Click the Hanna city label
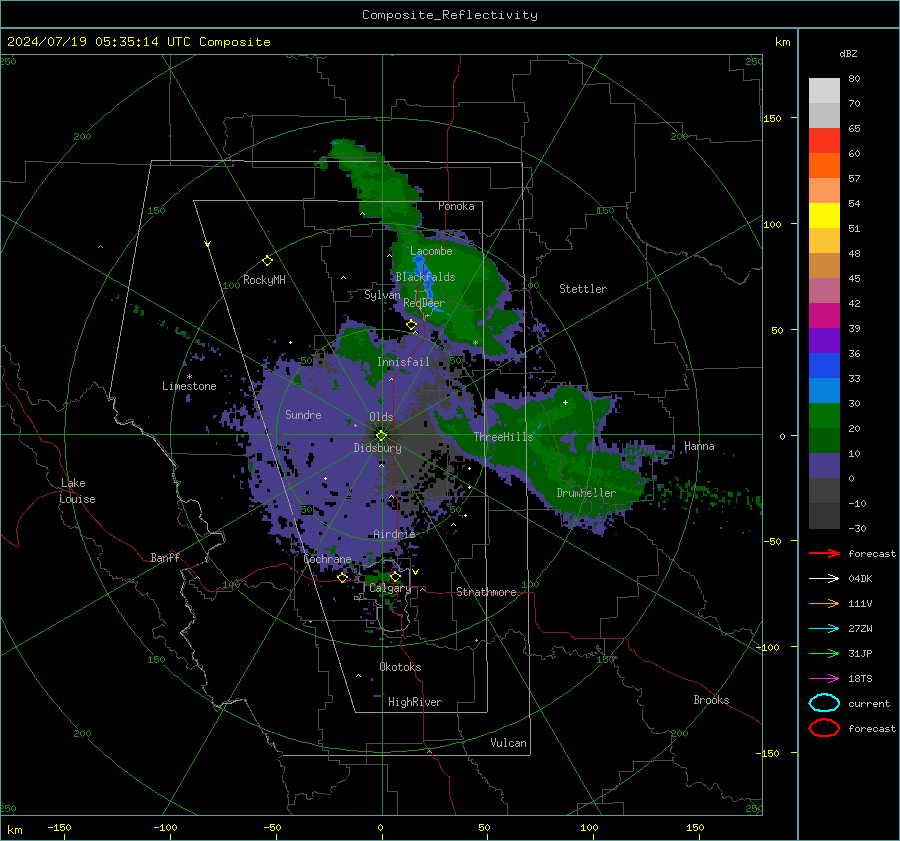Screen dimensions: 900x841 pos(699,446)
